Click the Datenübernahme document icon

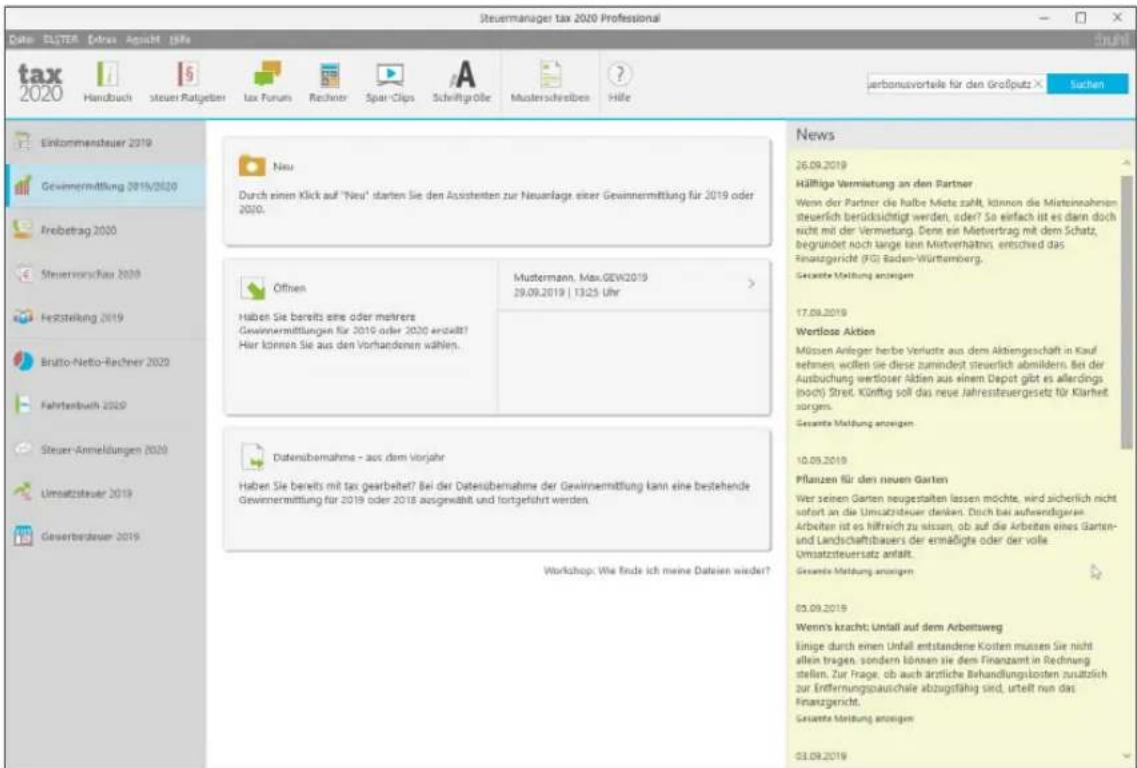point(252,458)
